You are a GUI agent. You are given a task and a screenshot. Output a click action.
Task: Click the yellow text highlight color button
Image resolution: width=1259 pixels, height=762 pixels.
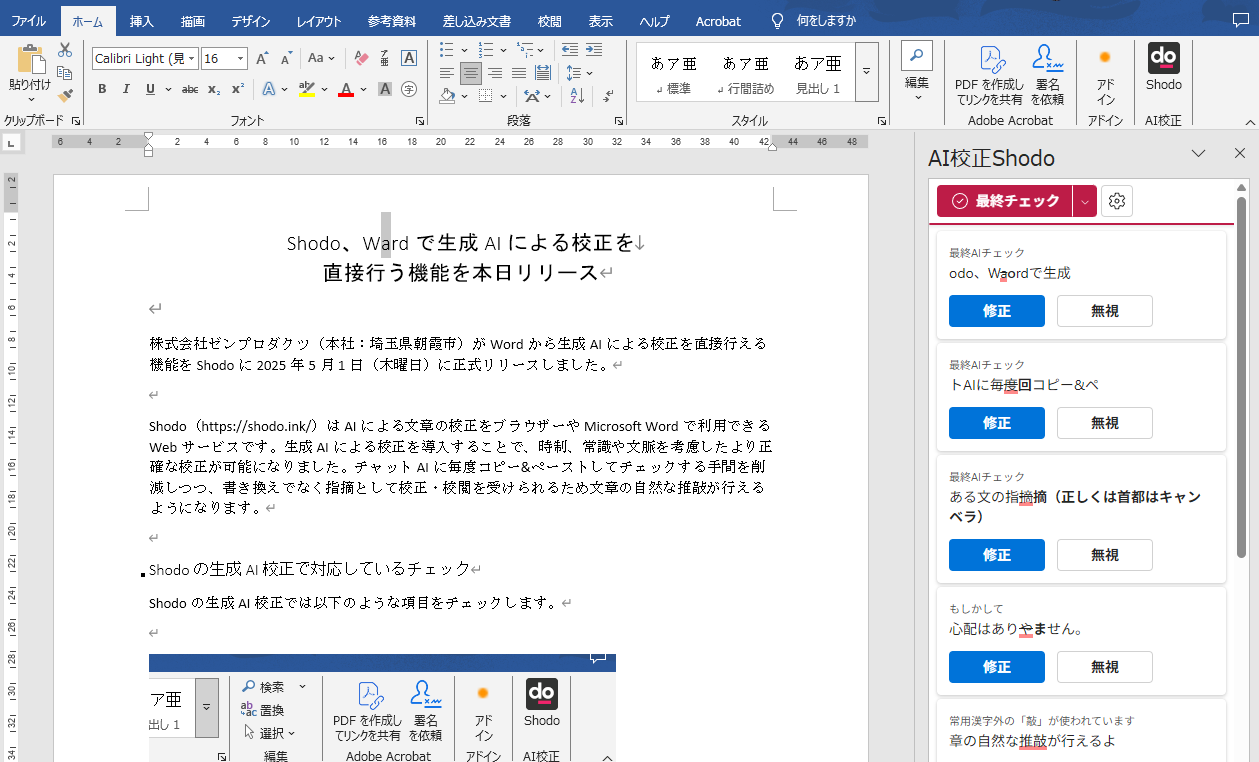coord(307,89)
